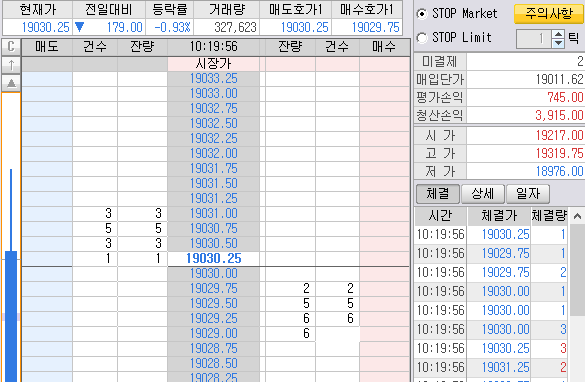Click the 저가 value 18976.00

559,171
